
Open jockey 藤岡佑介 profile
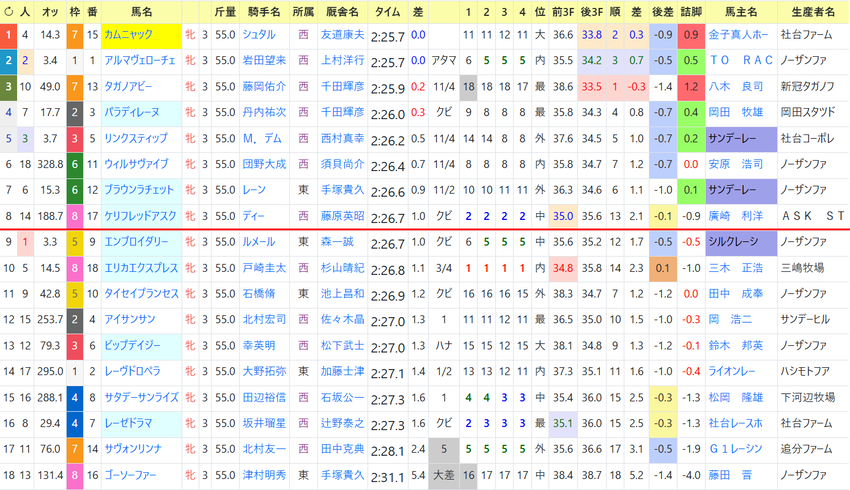264,86
